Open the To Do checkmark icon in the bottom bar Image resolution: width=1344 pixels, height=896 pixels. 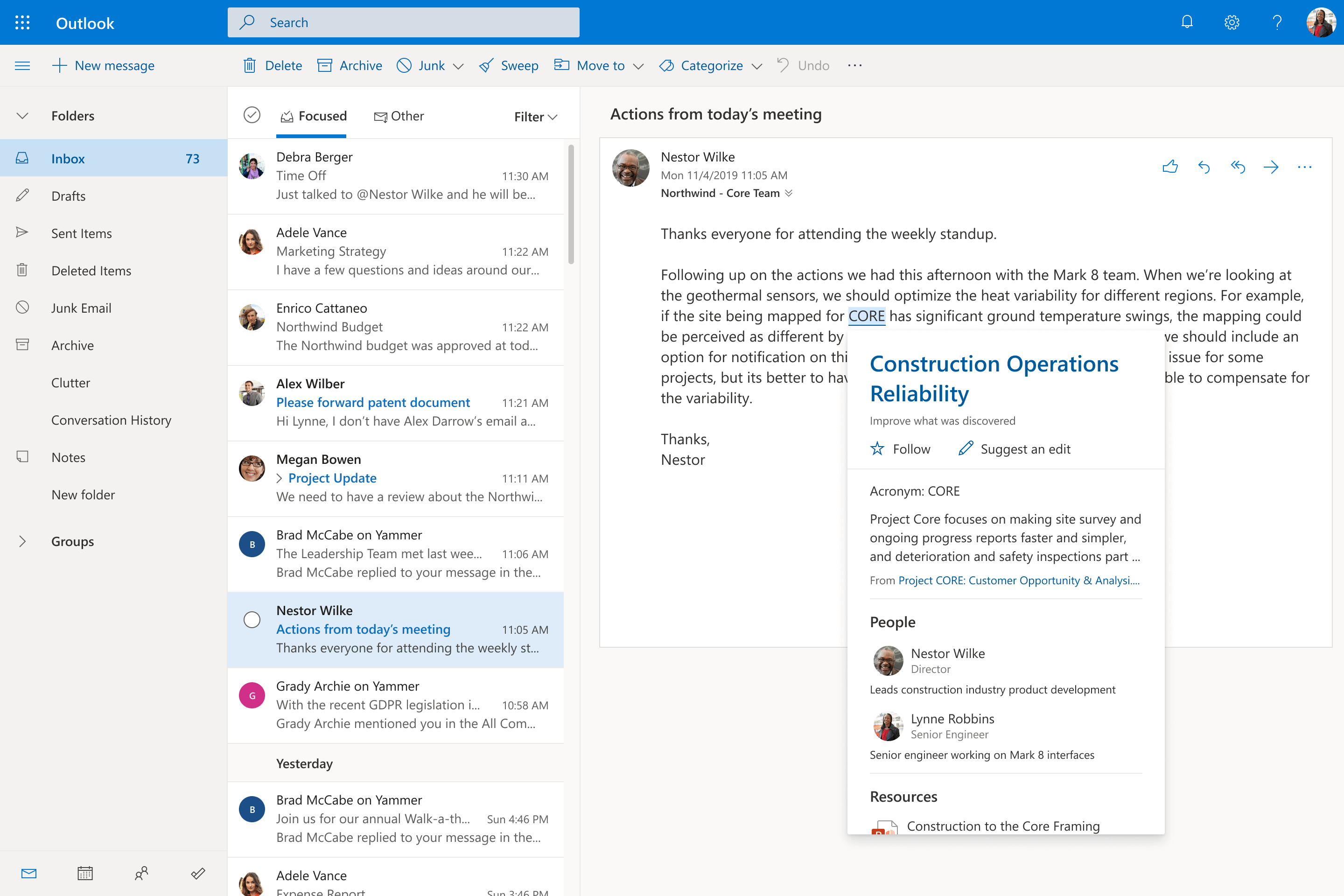click(x=198, y=873)
